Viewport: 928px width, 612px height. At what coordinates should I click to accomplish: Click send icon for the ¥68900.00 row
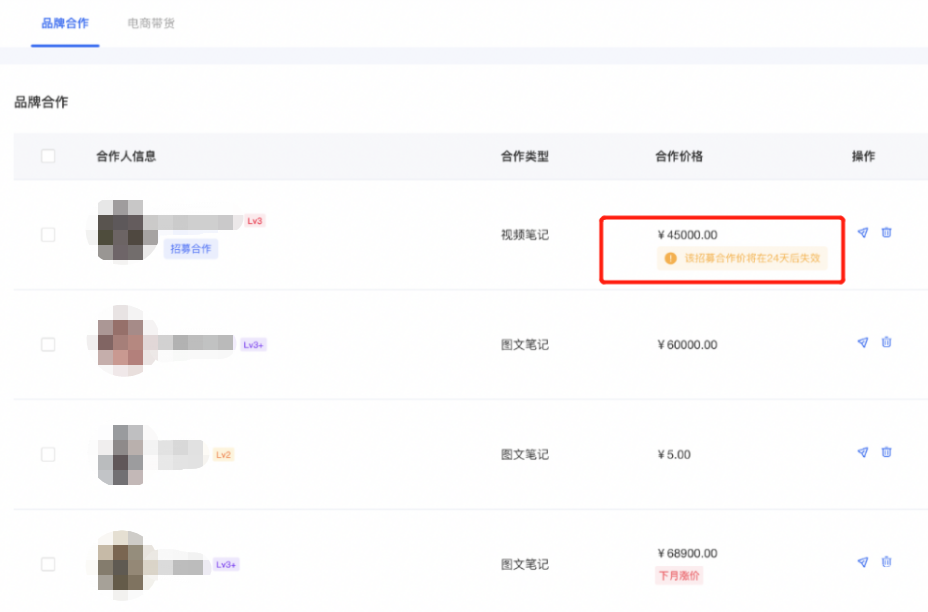tap(862, 563)
